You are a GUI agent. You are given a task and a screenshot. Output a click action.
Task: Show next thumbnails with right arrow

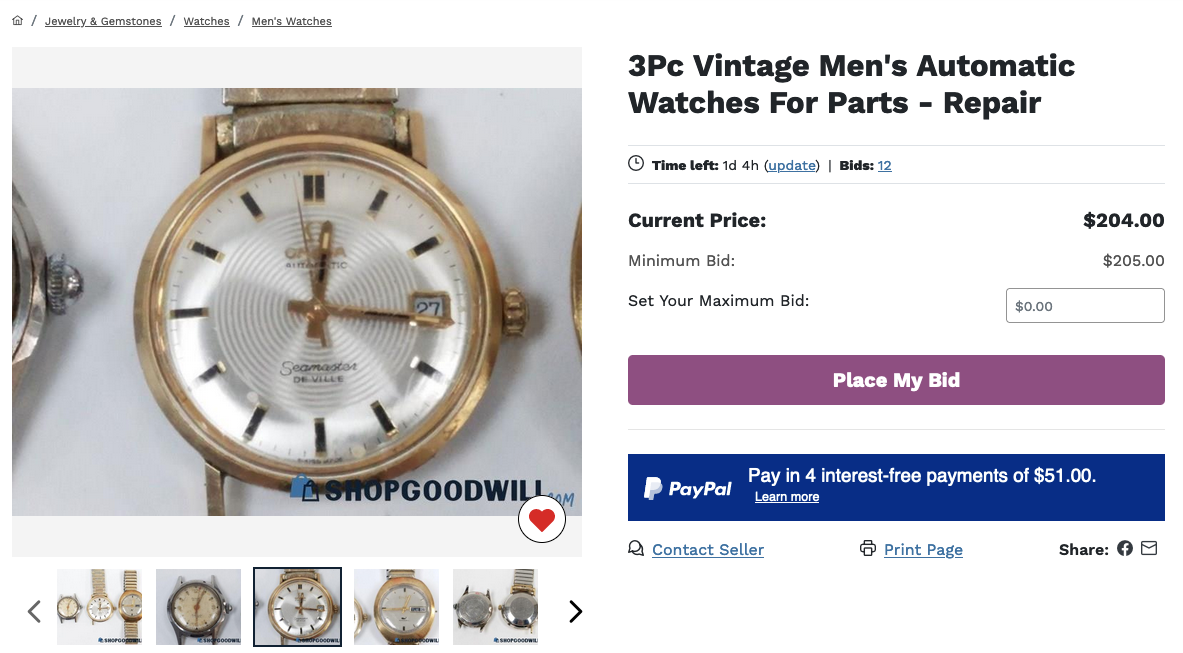pos(575,611)
